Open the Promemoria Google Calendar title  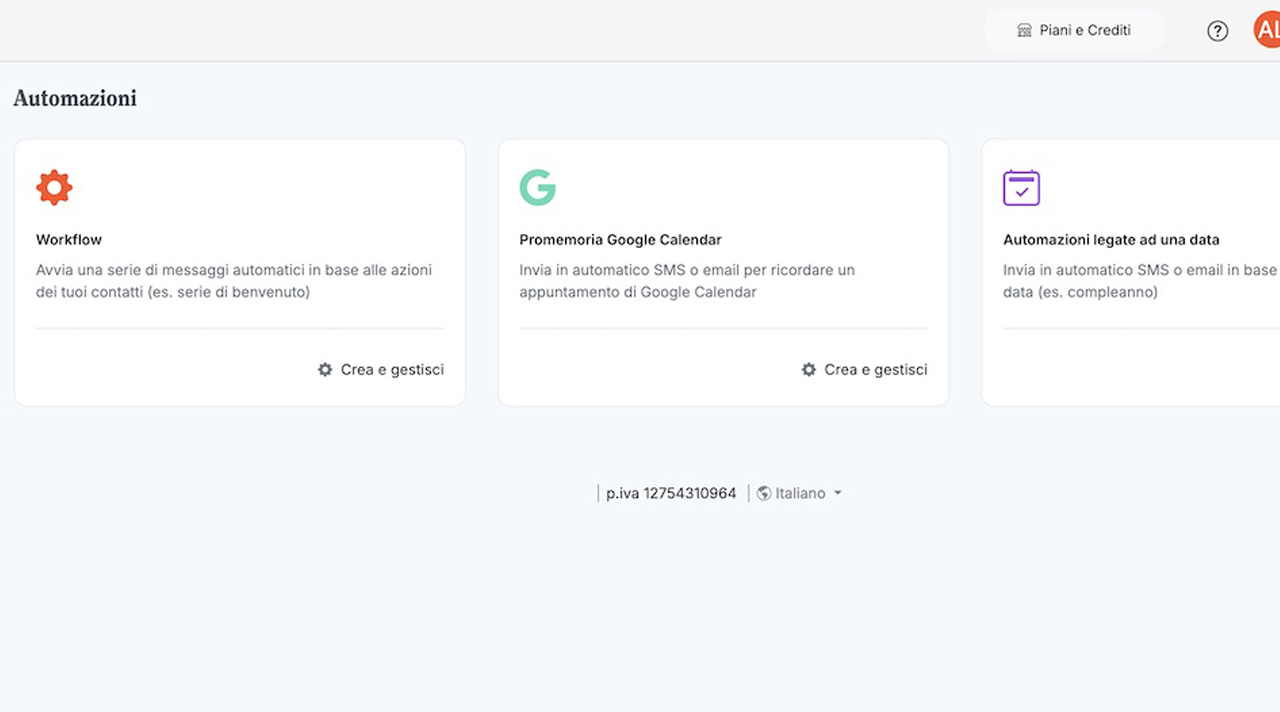[620, 240]
